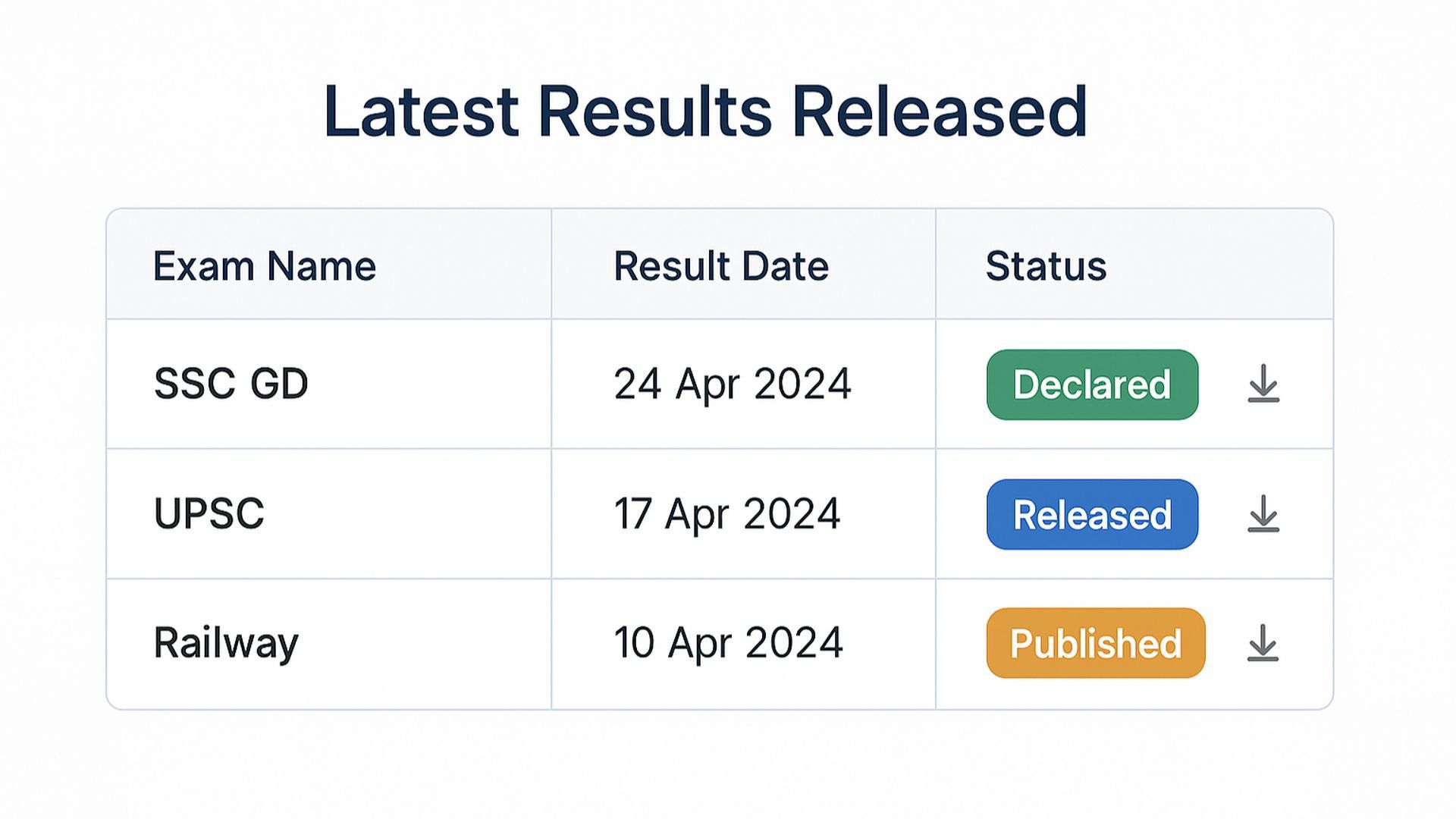
Task: Click the download arrow next to Published badge
Action: click(x=1263, y=644)
